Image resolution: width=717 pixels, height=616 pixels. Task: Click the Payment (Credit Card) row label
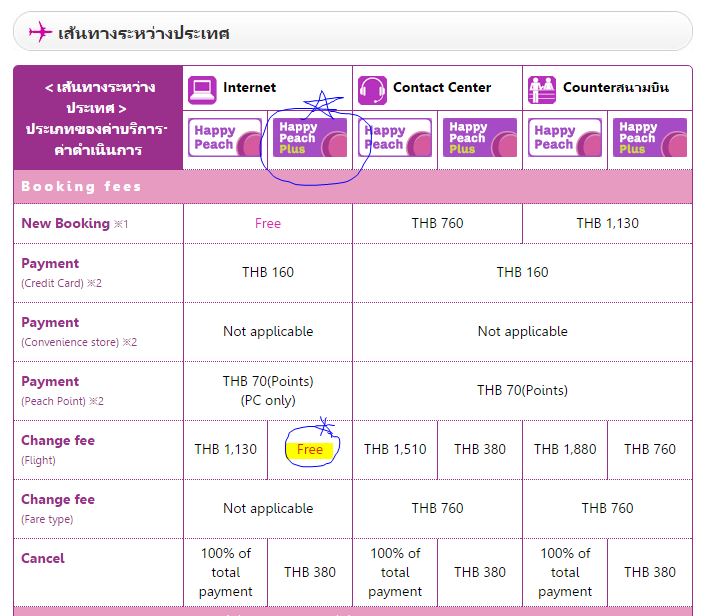61,273
